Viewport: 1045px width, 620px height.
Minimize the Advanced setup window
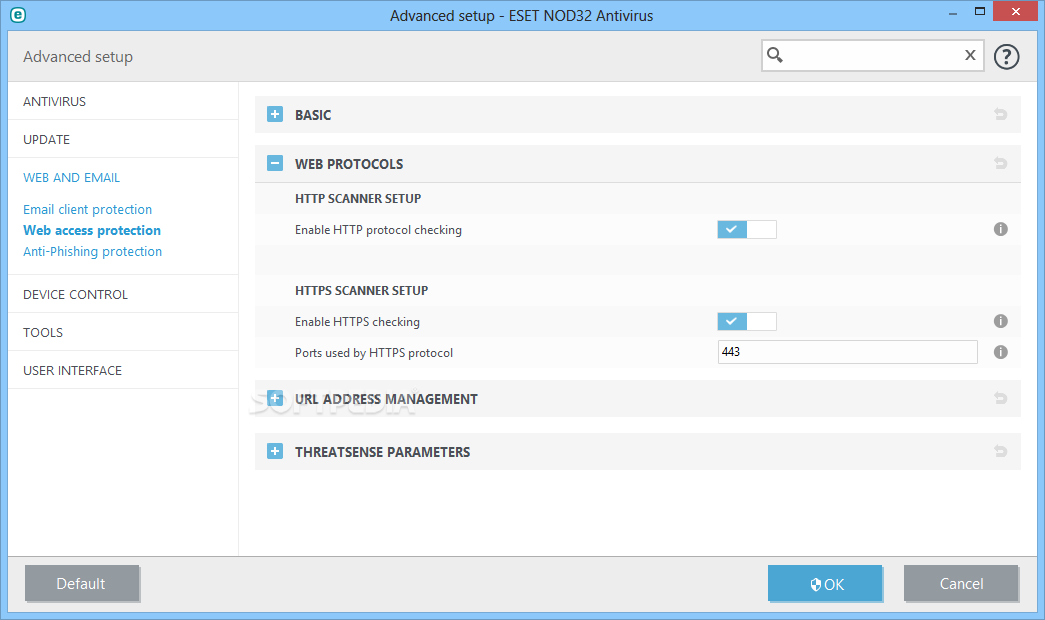coord(953,12)
